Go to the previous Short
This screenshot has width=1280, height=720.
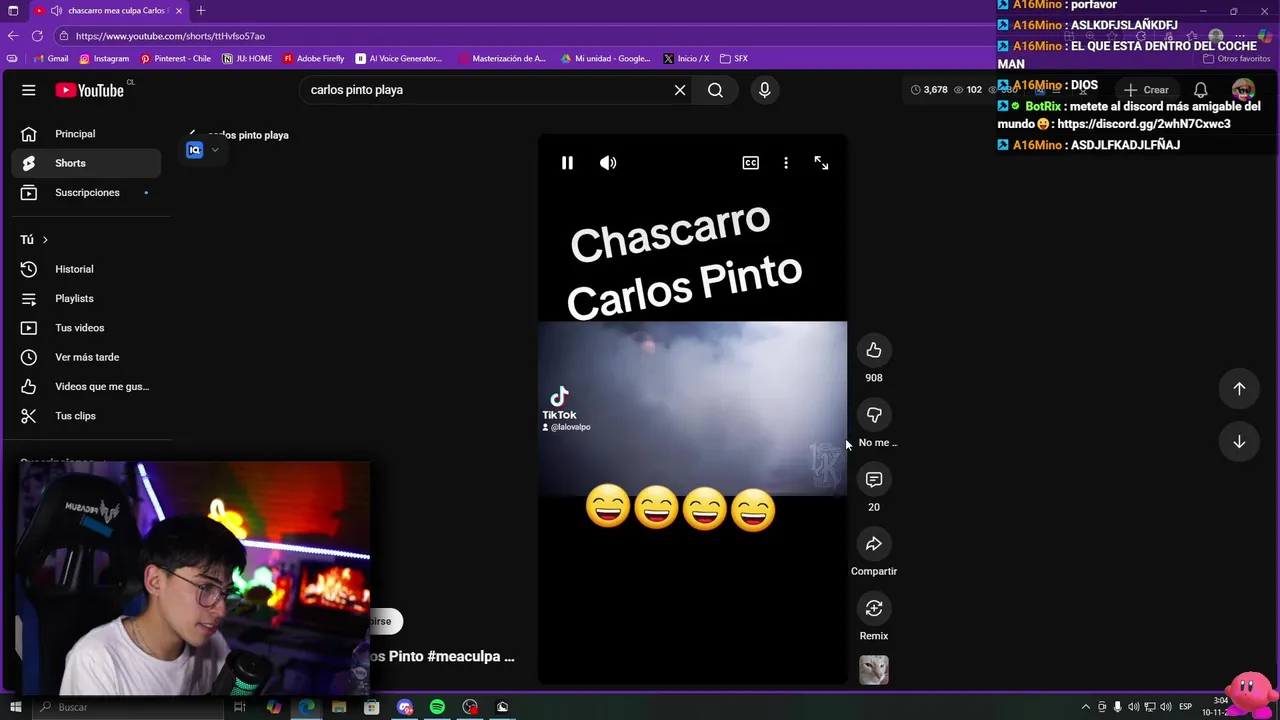(1239, 389)
